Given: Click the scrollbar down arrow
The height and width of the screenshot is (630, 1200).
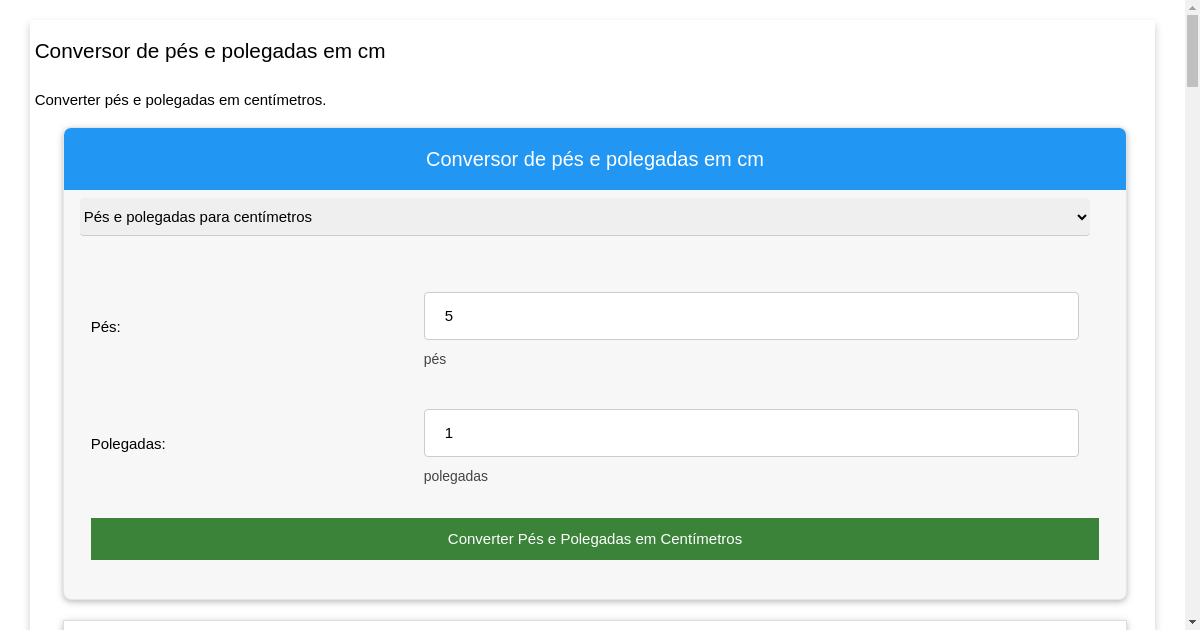Looking at the screenshot, I should click(1192, 623).
